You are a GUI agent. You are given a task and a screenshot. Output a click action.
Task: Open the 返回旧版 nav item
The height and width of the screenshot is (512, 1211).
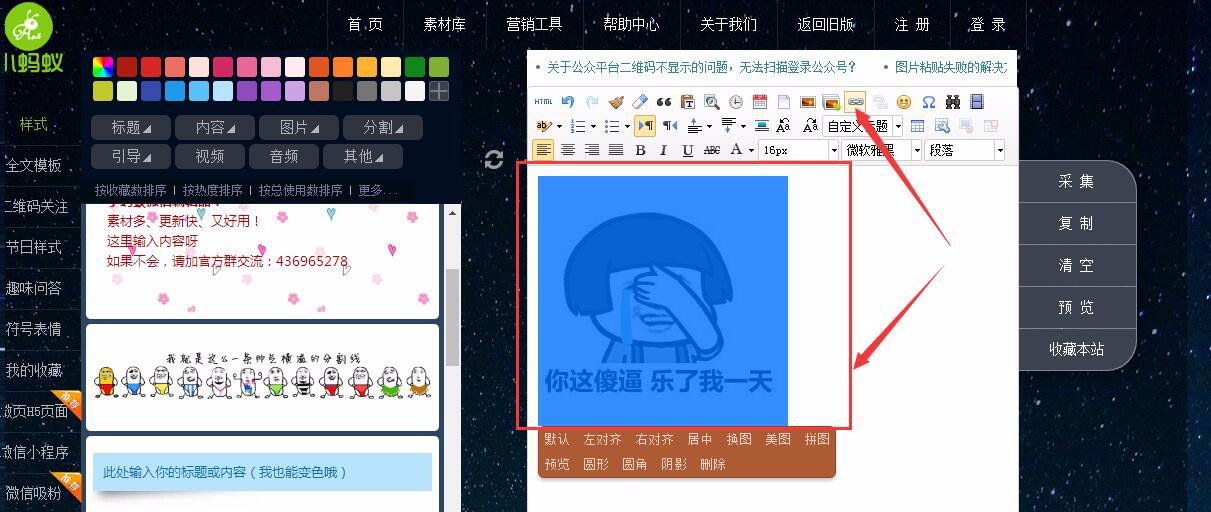826,25
